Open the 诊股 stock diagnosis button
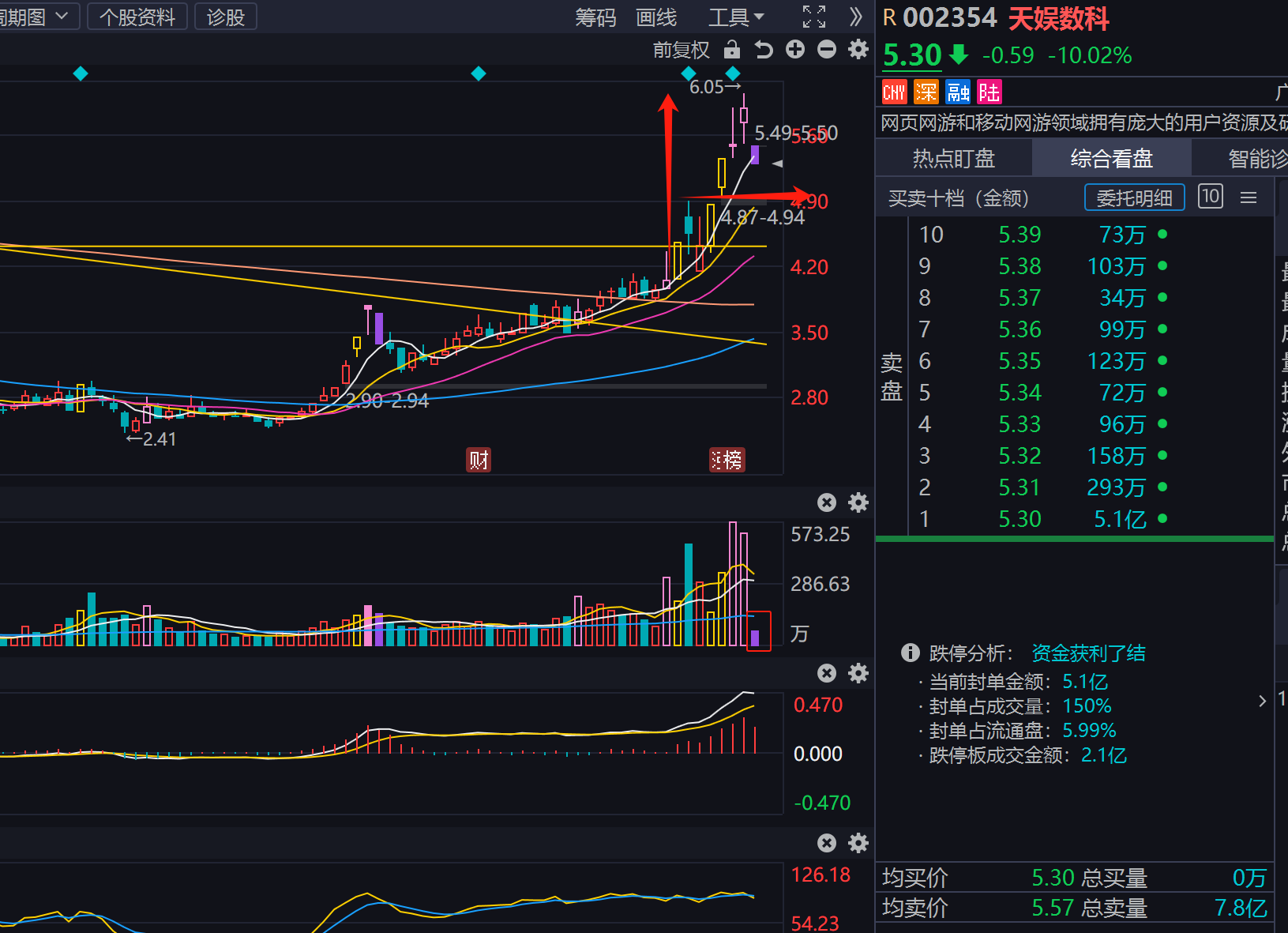The image size is (1288, 933). pos(226,17)
